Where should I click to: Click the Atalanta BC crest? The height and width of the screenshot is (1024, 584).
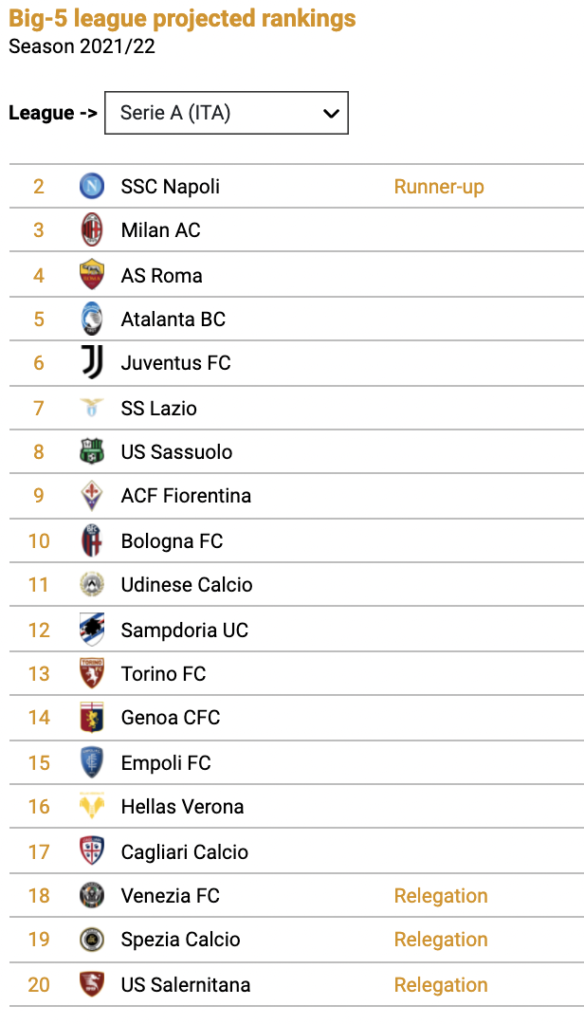tap(91, 319)
